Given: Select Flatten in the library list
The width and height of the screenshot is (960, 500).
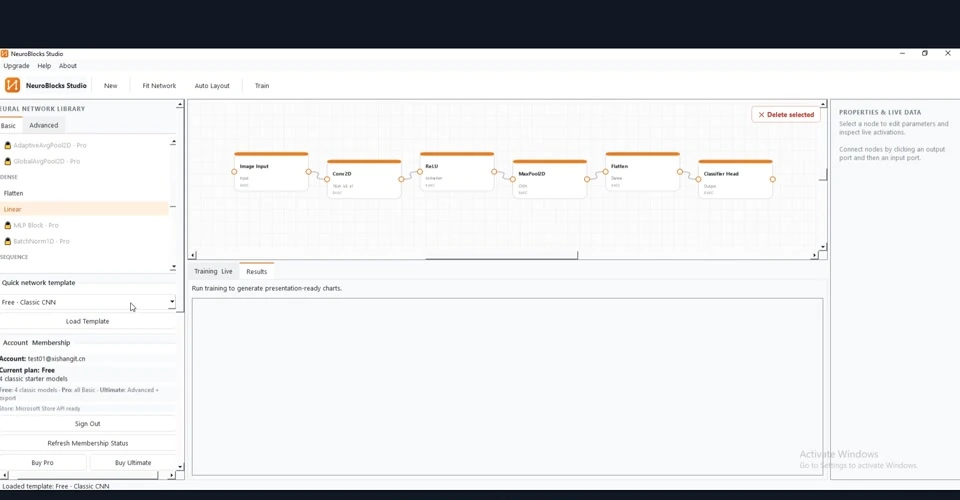Looking at the screenshot, I should 84,193.
